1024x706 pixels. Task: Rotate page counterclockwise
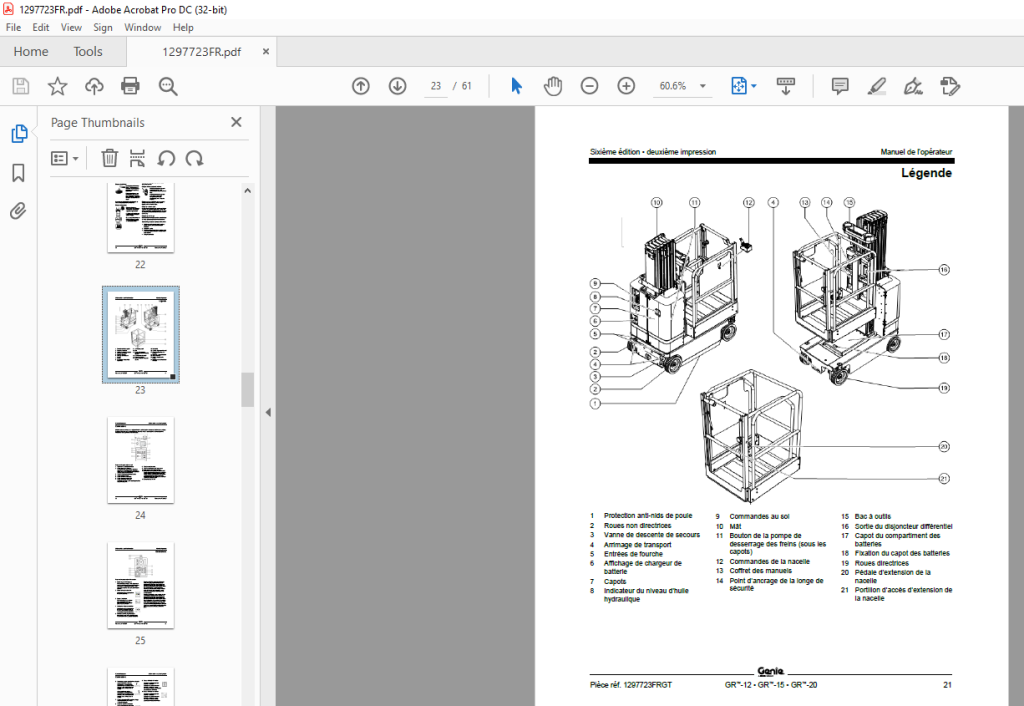pos(166,158)
